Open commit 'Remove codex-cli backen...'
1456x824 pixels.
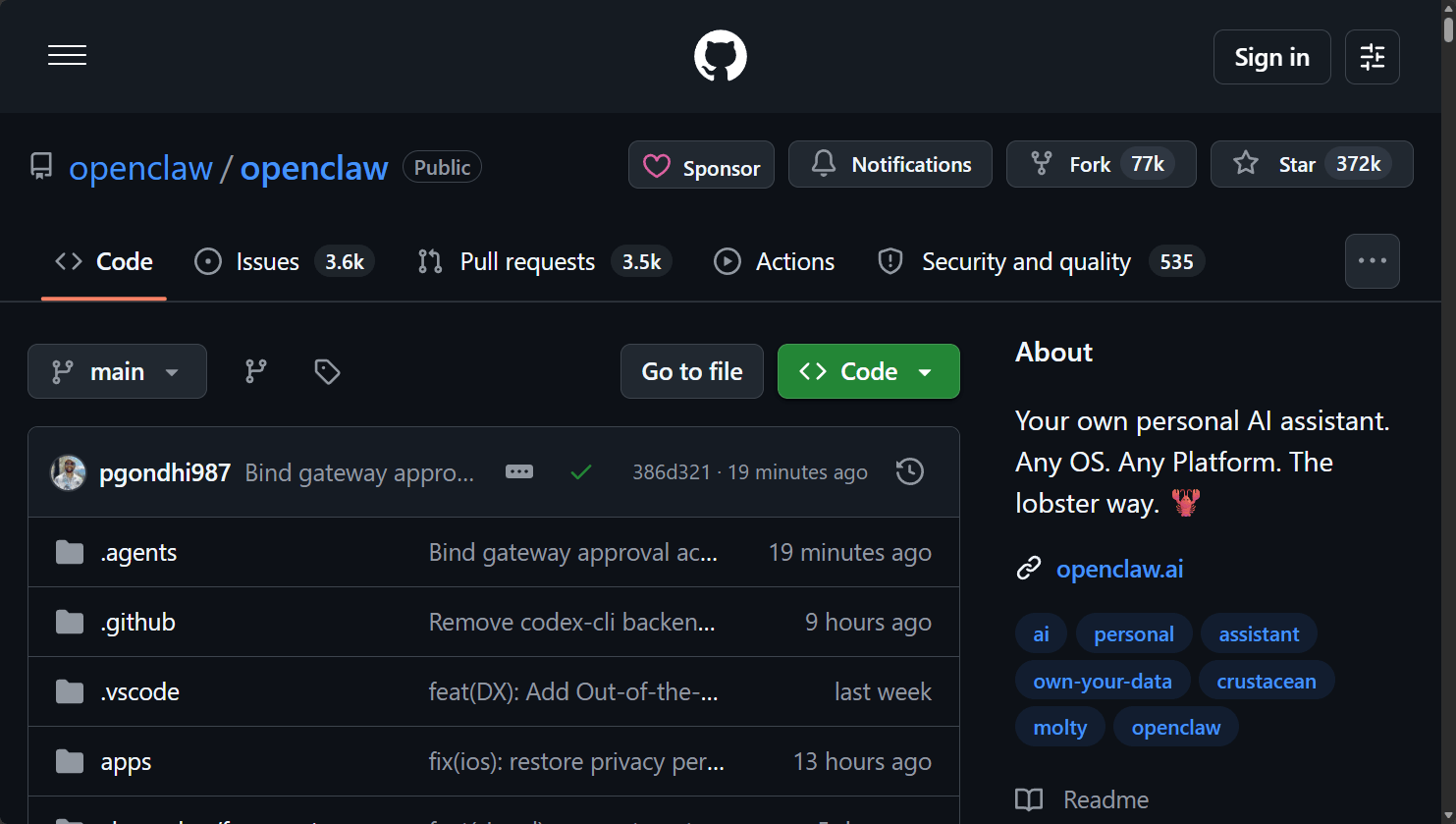click(x=572, y=623)
